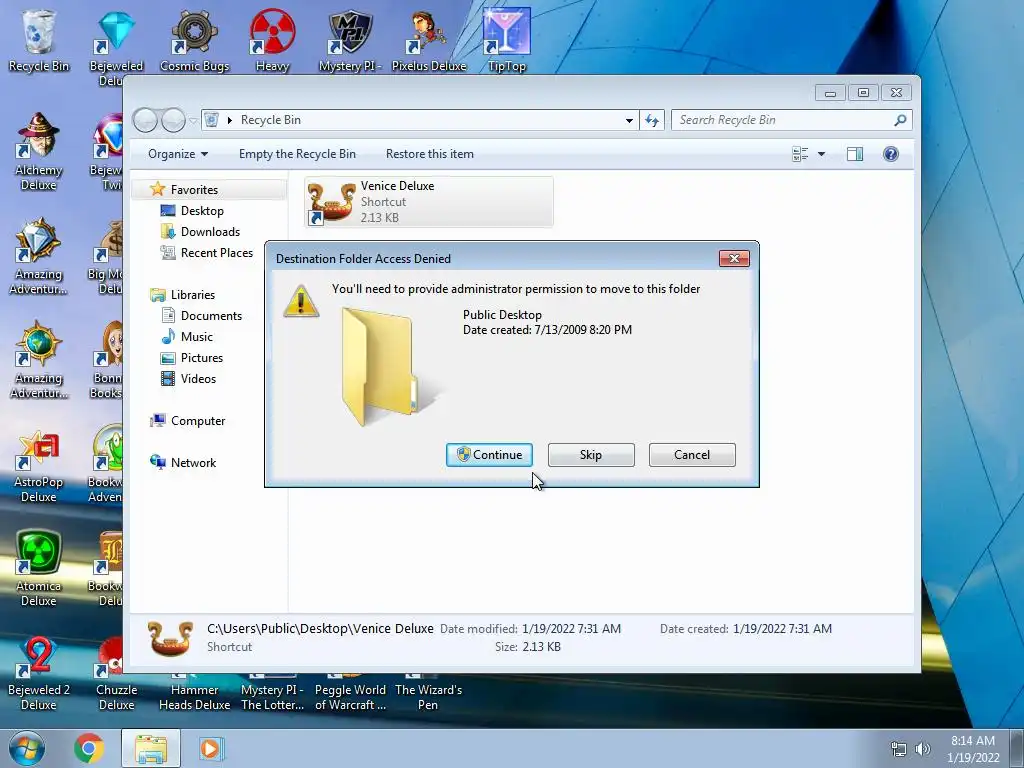This screenshot has height=768, width=1024.
Task: Click Restore this item
Action: pos(430,154)
